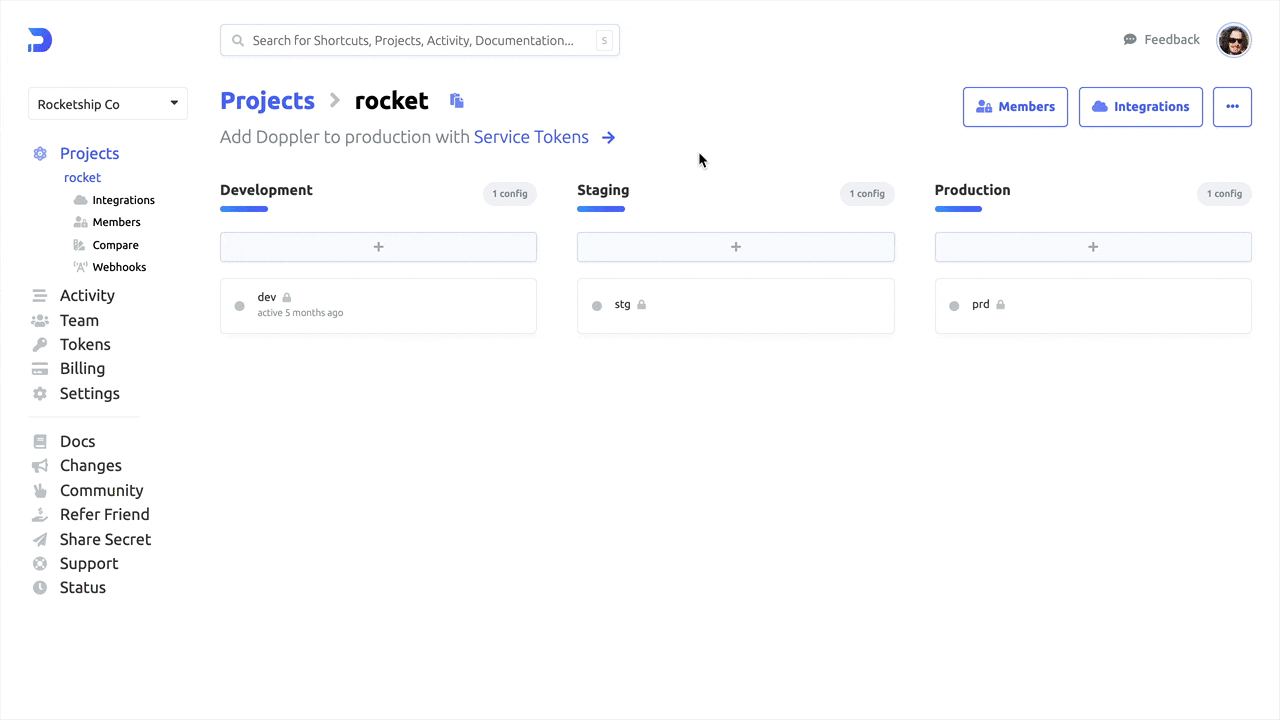Open Members under rocket in sidebar
1280x720 pixels.
(x=116, y=222)
